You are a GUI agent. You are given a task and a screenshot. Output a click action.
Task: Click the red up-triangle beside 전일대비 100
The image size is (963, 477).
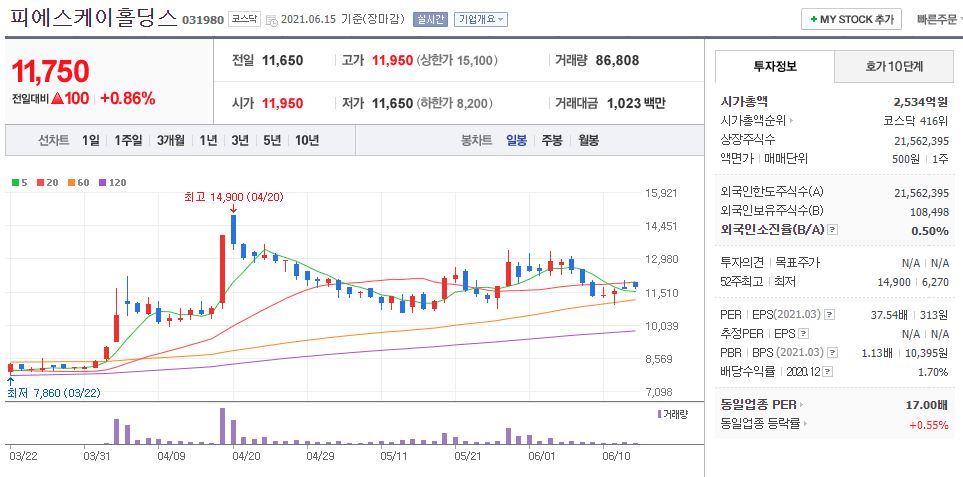tap(57, 98)
